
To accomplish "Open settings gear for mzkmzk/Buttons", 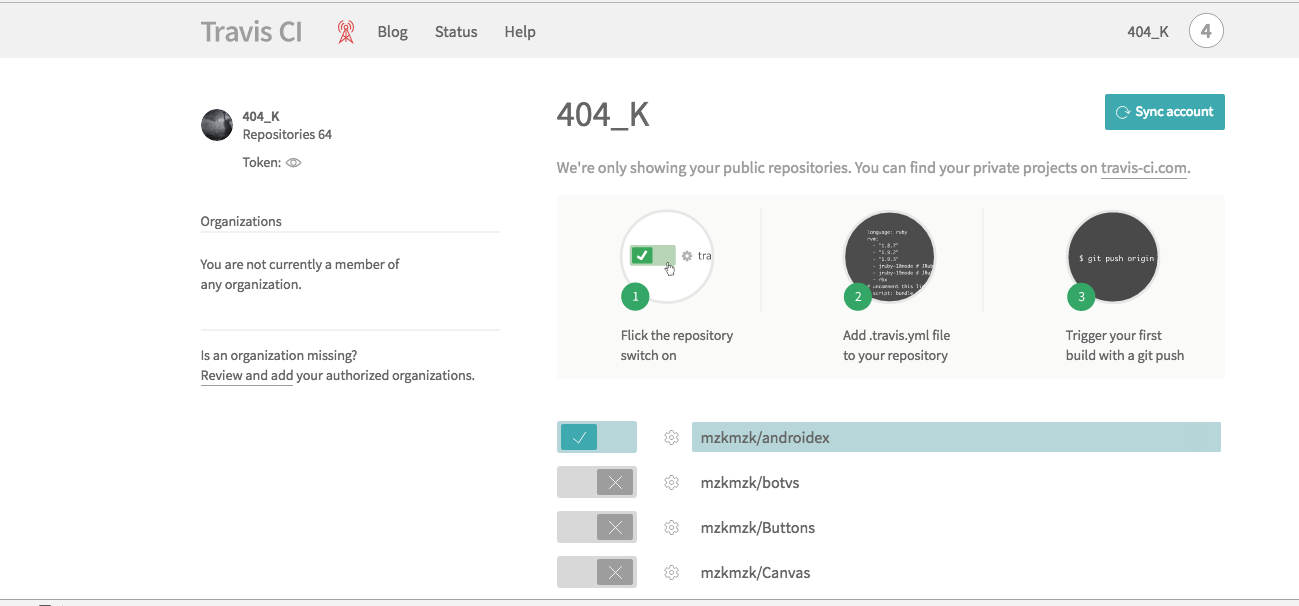I will pyautogui.click(x=672, y=528).
